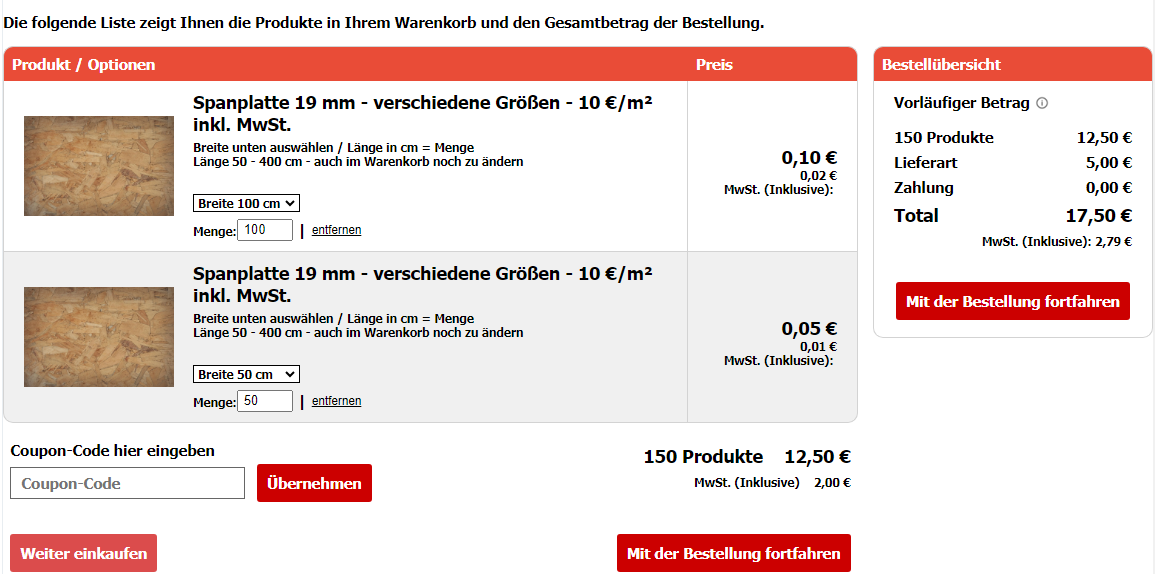
Task: Click the first Spanplatte 19 mm product title
Action: (x=423, y=113)
